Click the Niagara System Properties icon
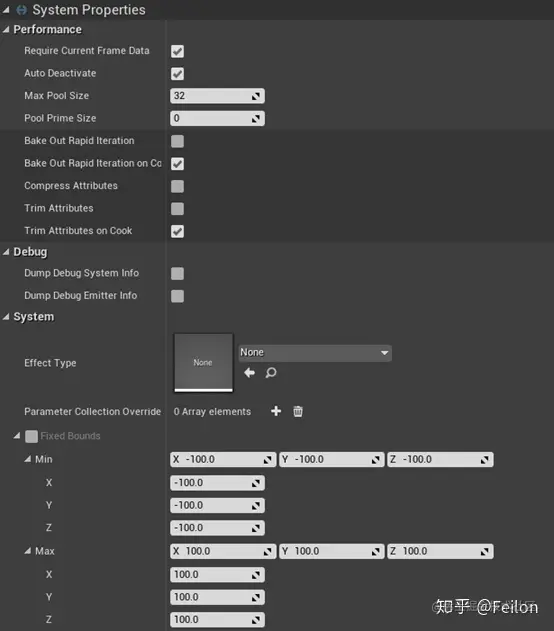The image size is (554, 631). click(22, 10)
